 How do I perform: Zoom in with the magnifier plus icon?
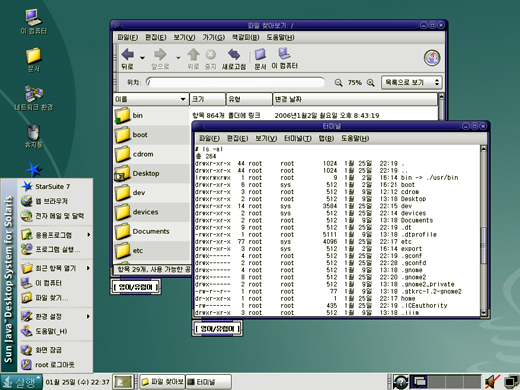pos(370,83)
